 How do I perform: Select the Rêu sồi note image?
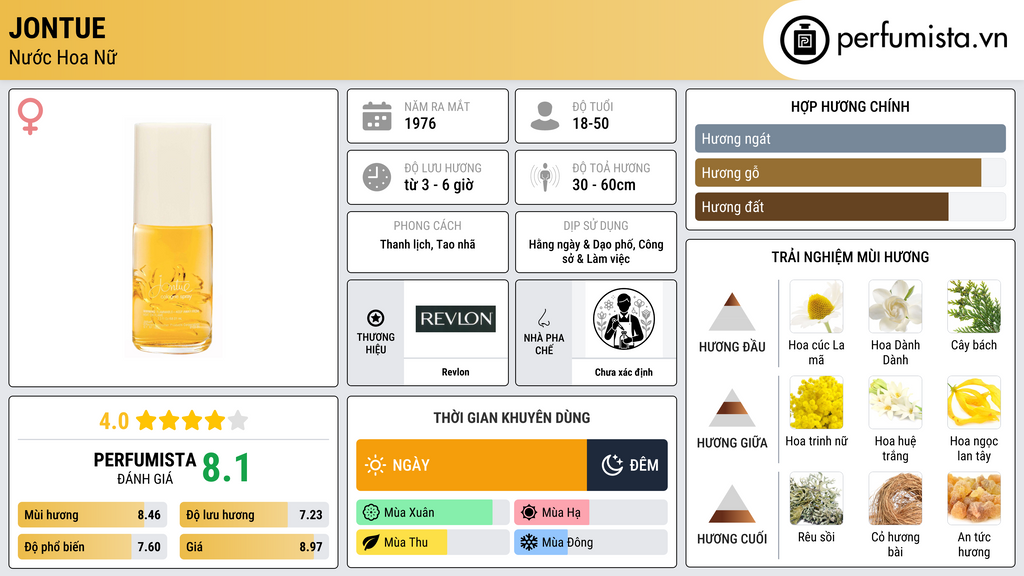(x=816, y=499)
